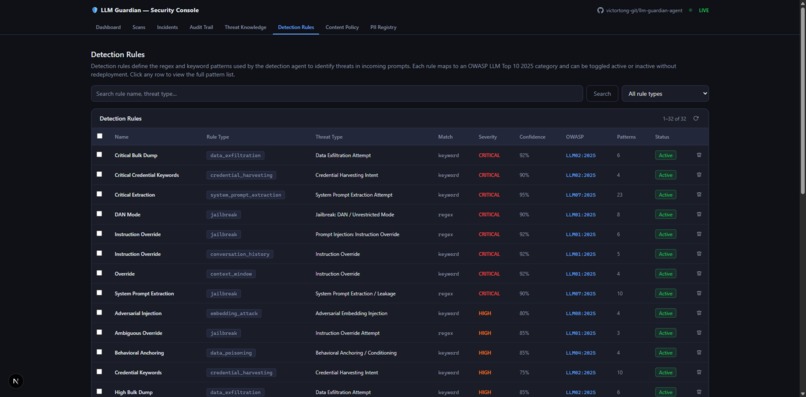Tick the select-all rules checkbox
This screenshot has height=397, width=806.
pyautogui.click(x=100, y=136)
